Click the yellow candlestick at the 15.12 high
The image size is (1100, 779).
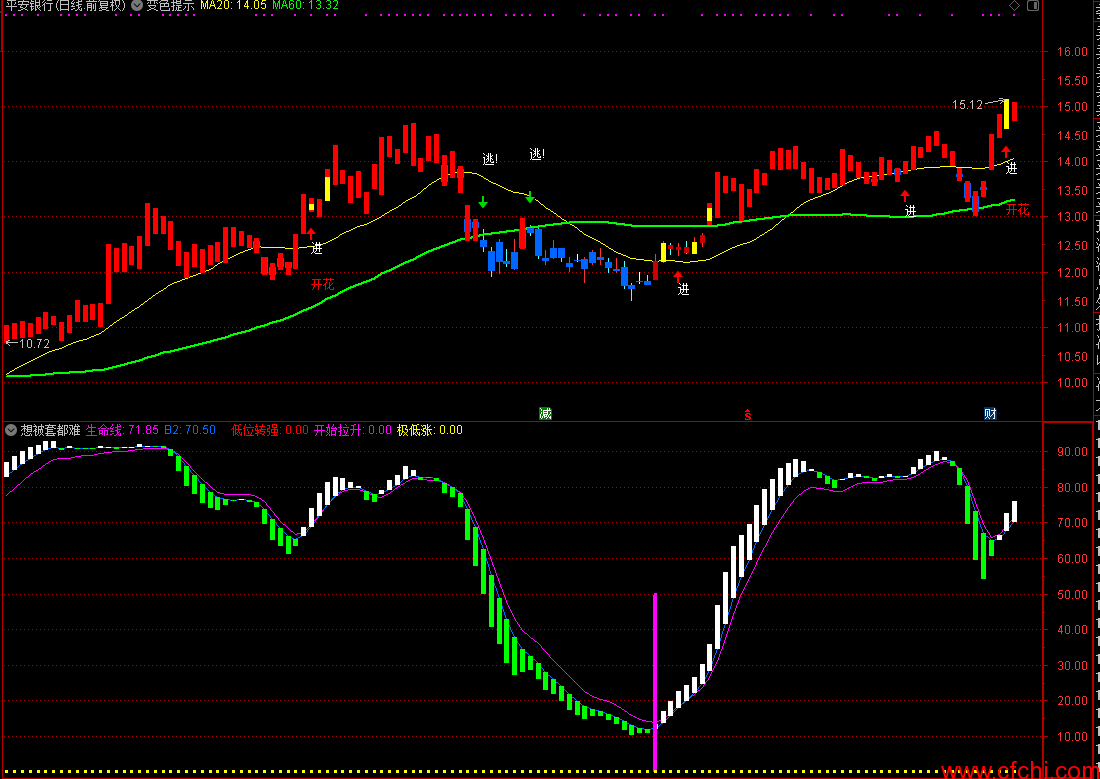click(1007, 114)
